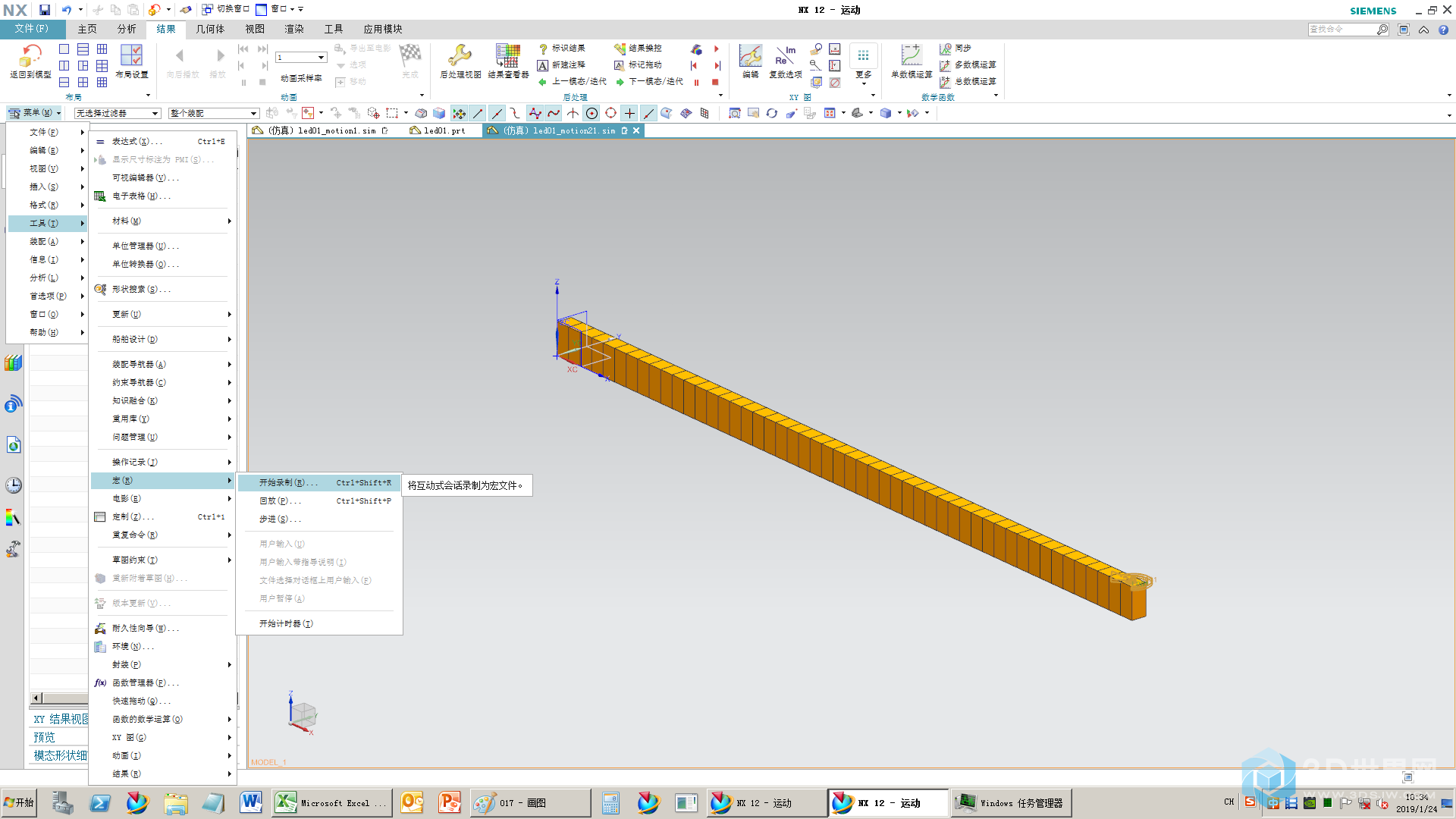The width and height of the screenshot is (1456, 819).
Task: Toggle the Intersection snap option
Action: (573, 113)
